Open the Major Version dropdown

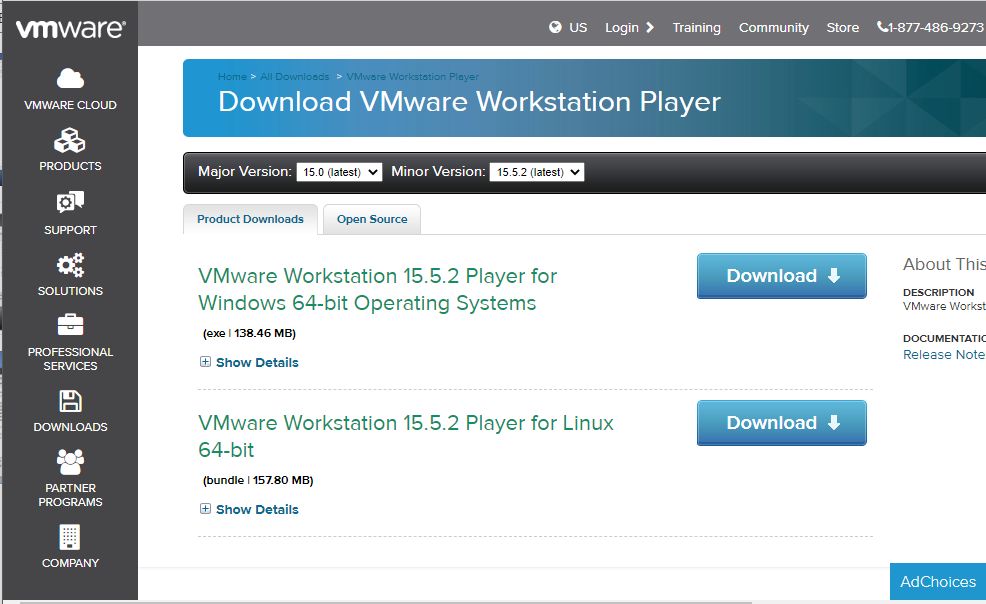point(339,172)
